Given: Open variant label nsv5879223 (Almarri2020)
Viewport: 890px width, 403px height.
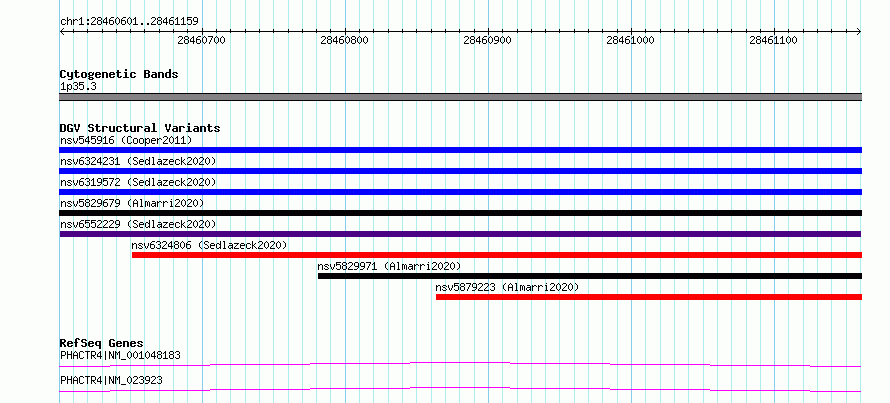Looking at the screenshot, I should pos(507,287).
